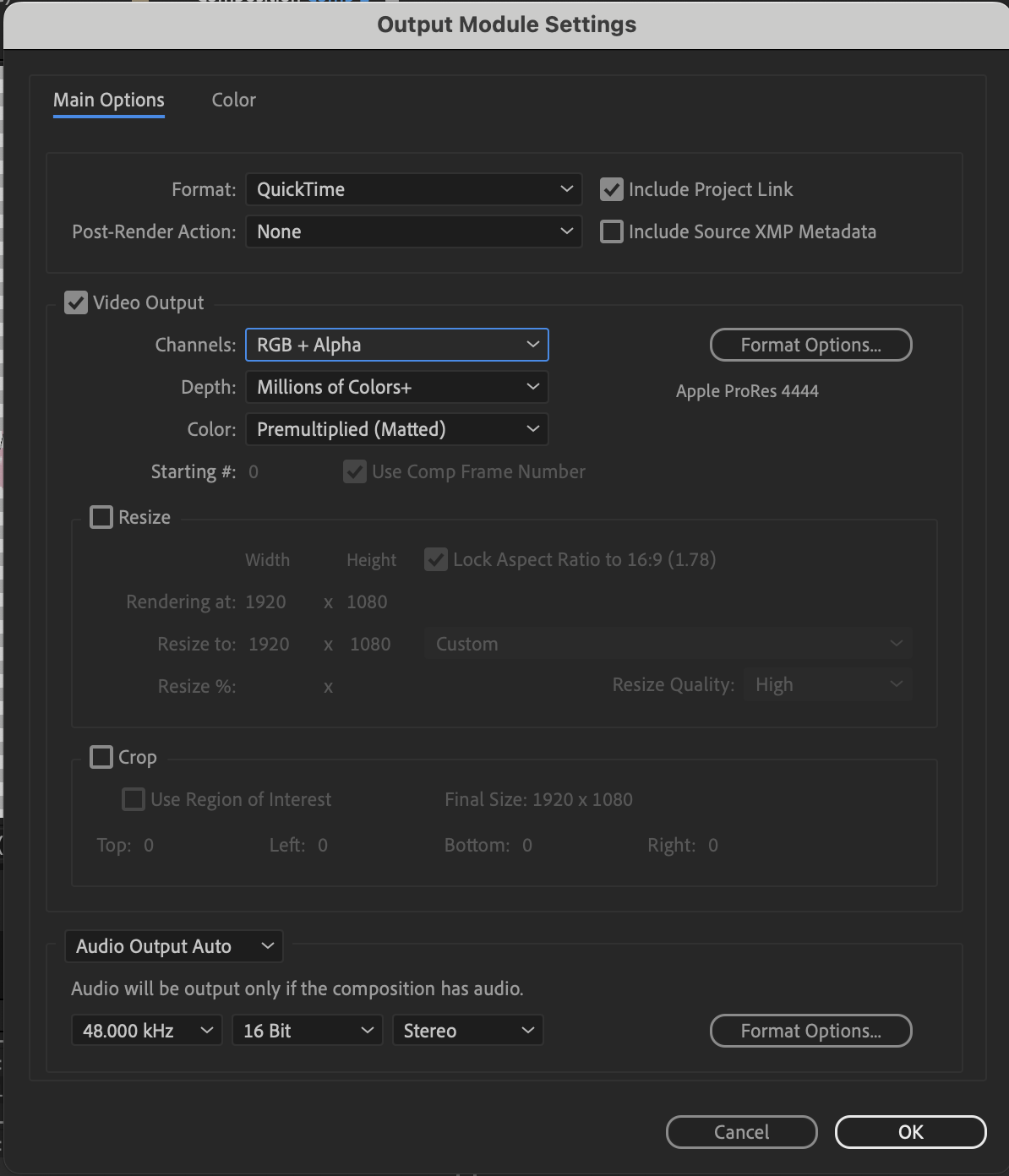Confirm settings with the OK button
Image resolution: width=1009 pixels, height=1176 pixels.
[910, 1132]
